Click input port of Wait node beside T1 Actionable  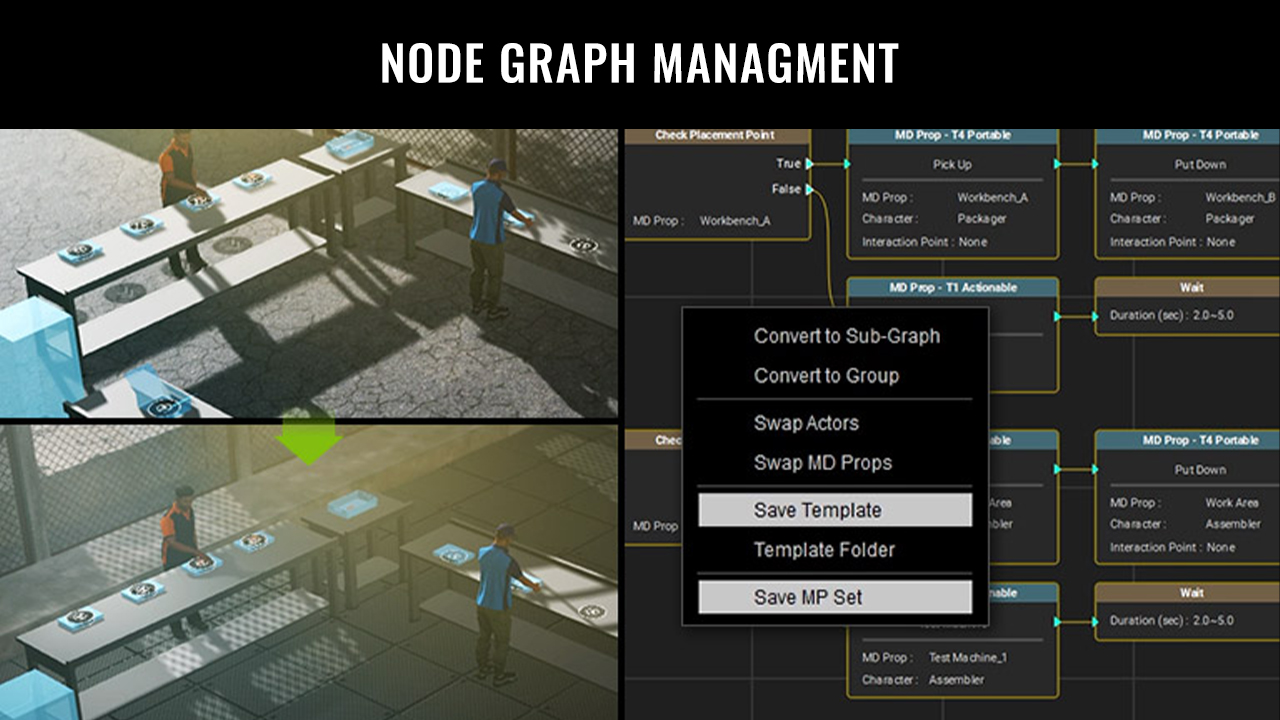click(1096, 316)
